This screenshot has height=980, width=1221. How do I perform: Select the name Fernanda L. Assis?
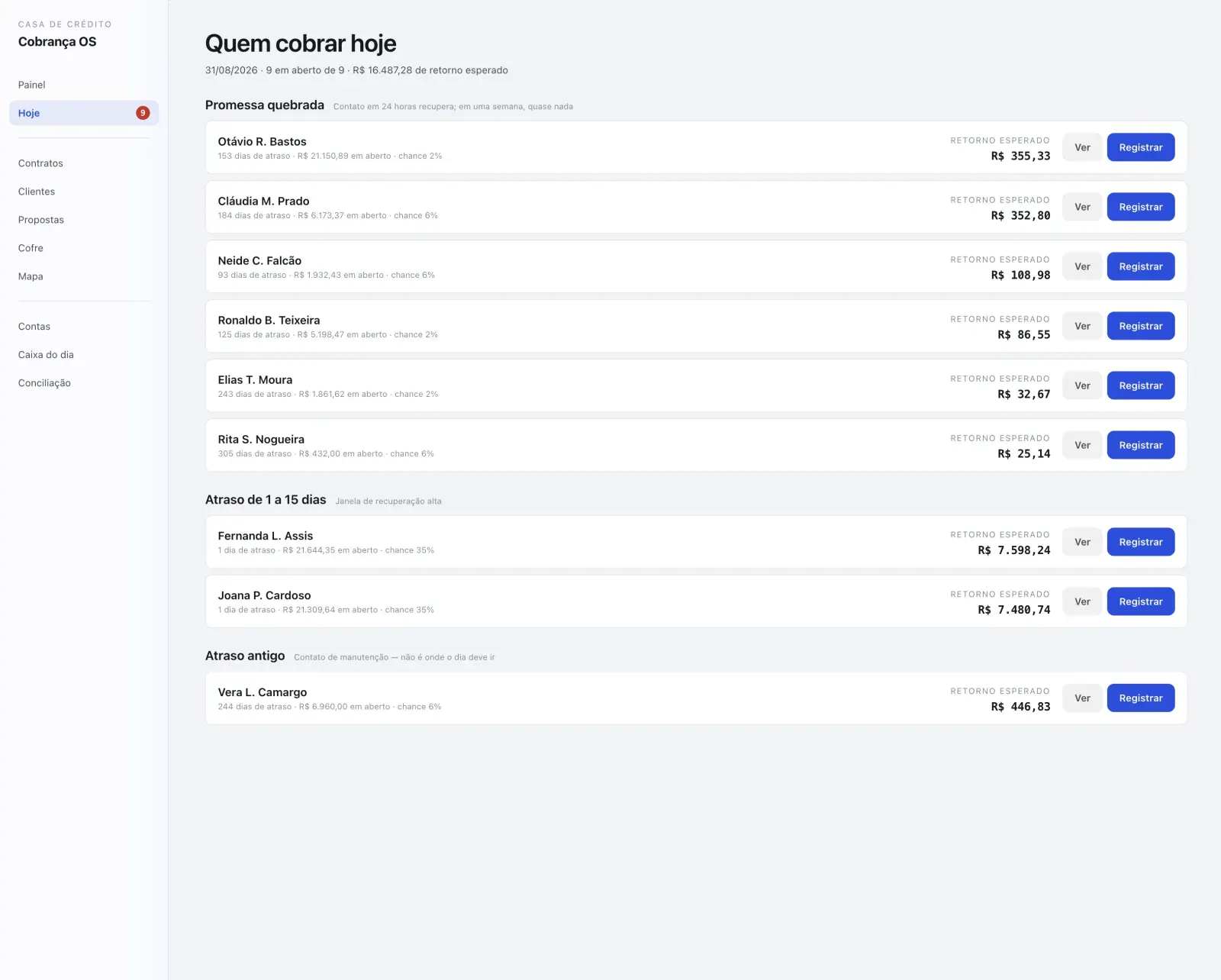[x=265, y=536]
